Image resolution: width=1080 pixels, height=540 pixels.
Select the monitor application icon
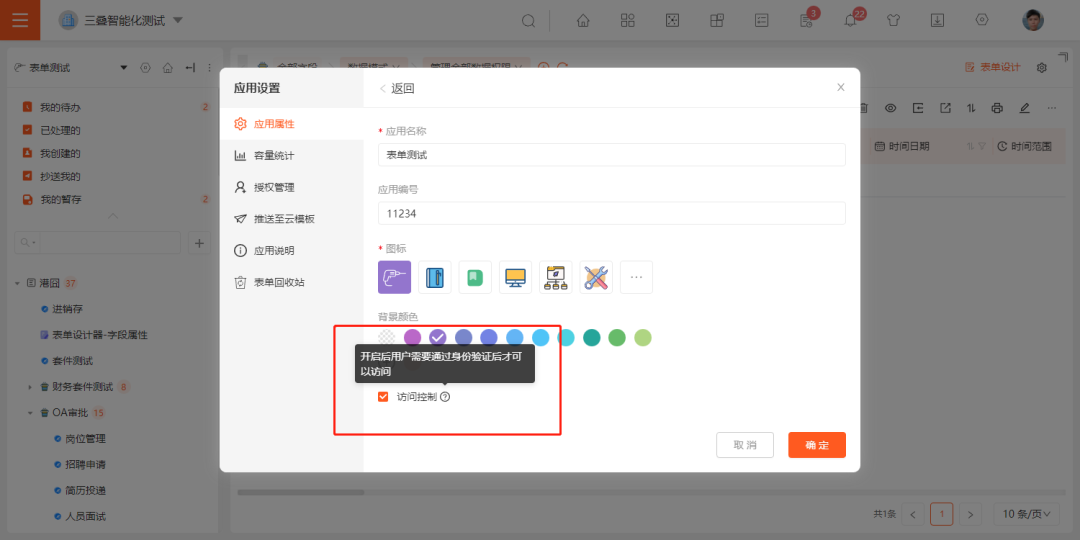pyautogui.click(x=515, y=277)
